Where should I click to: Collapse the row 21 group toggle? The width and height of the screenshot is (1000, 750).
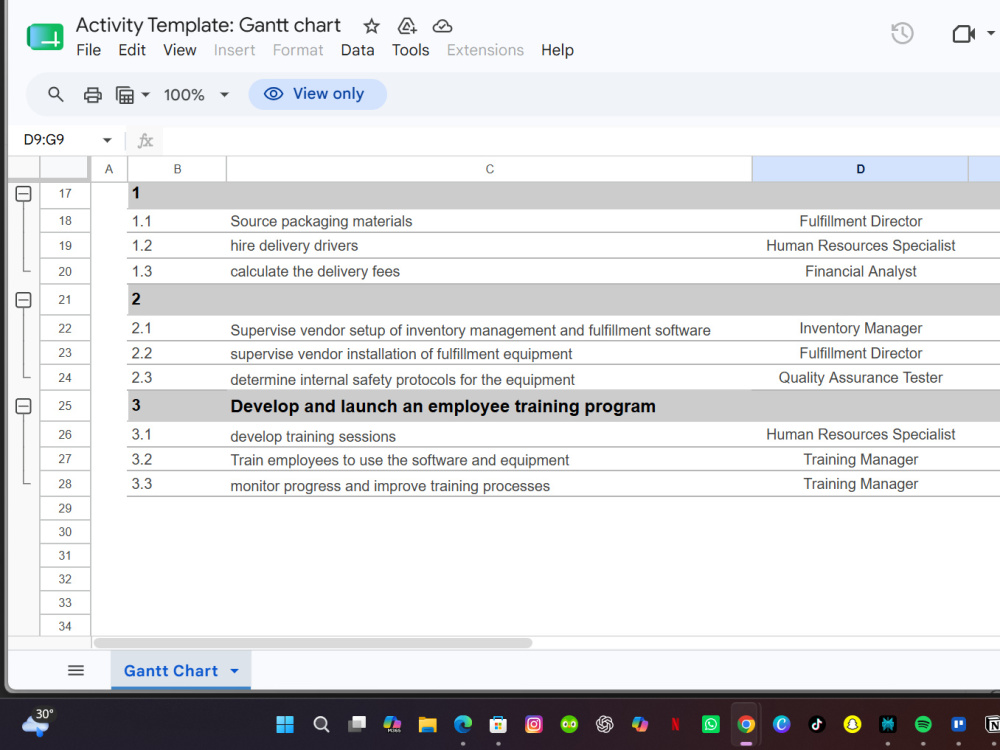click(x=23, y=299)
